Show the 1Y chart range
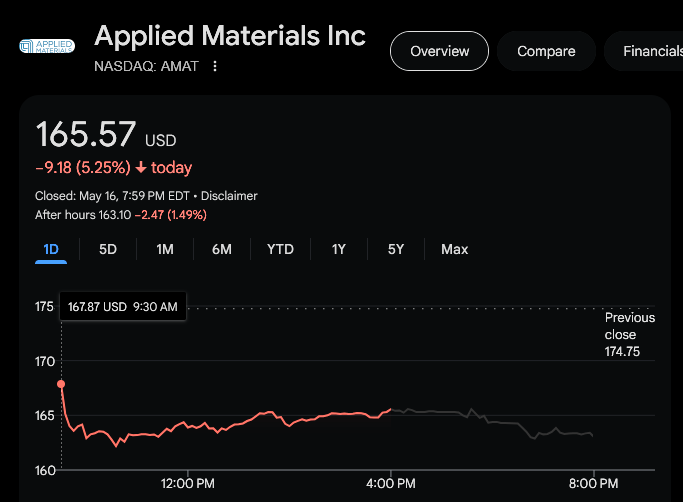Viewport: 683px width, 502px height. 338,249
